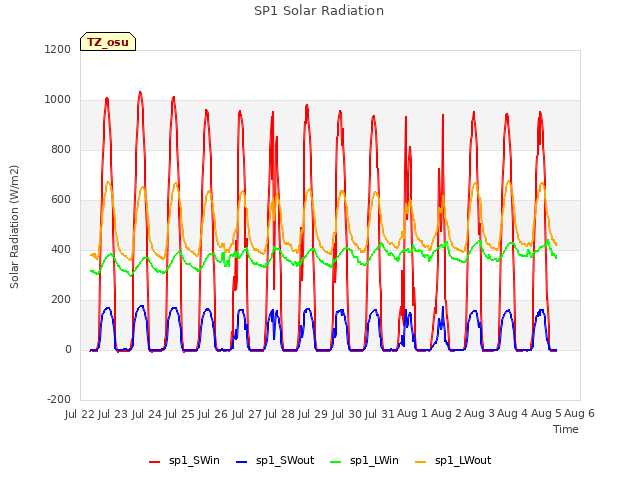Screen dimensions: 640x480
Task: Click the Jul 22 x-axis date label
Action: [80, 414]
